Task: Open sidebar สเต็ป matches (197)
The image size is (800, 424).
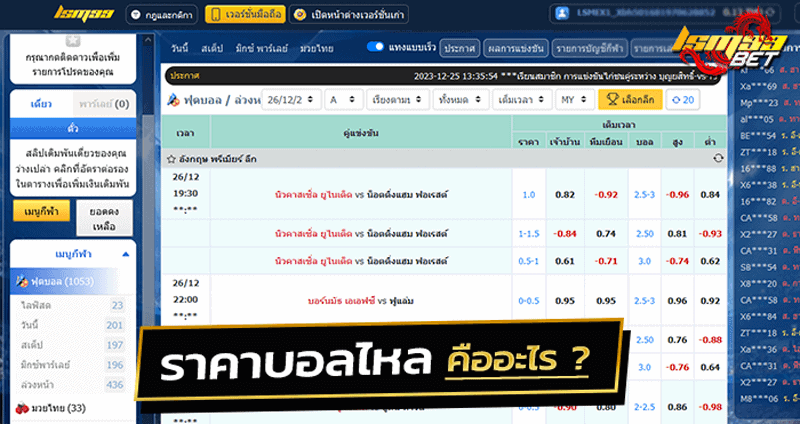Action: (x=72, y=345)
